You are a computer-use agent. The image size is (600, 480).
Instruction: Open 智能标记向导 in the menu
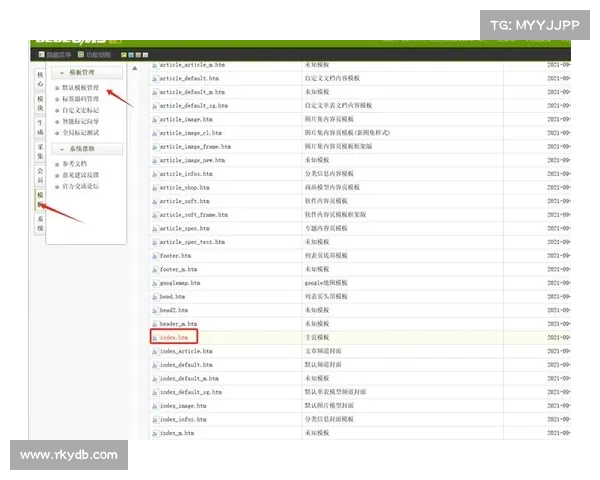click(x=80, y=121)
